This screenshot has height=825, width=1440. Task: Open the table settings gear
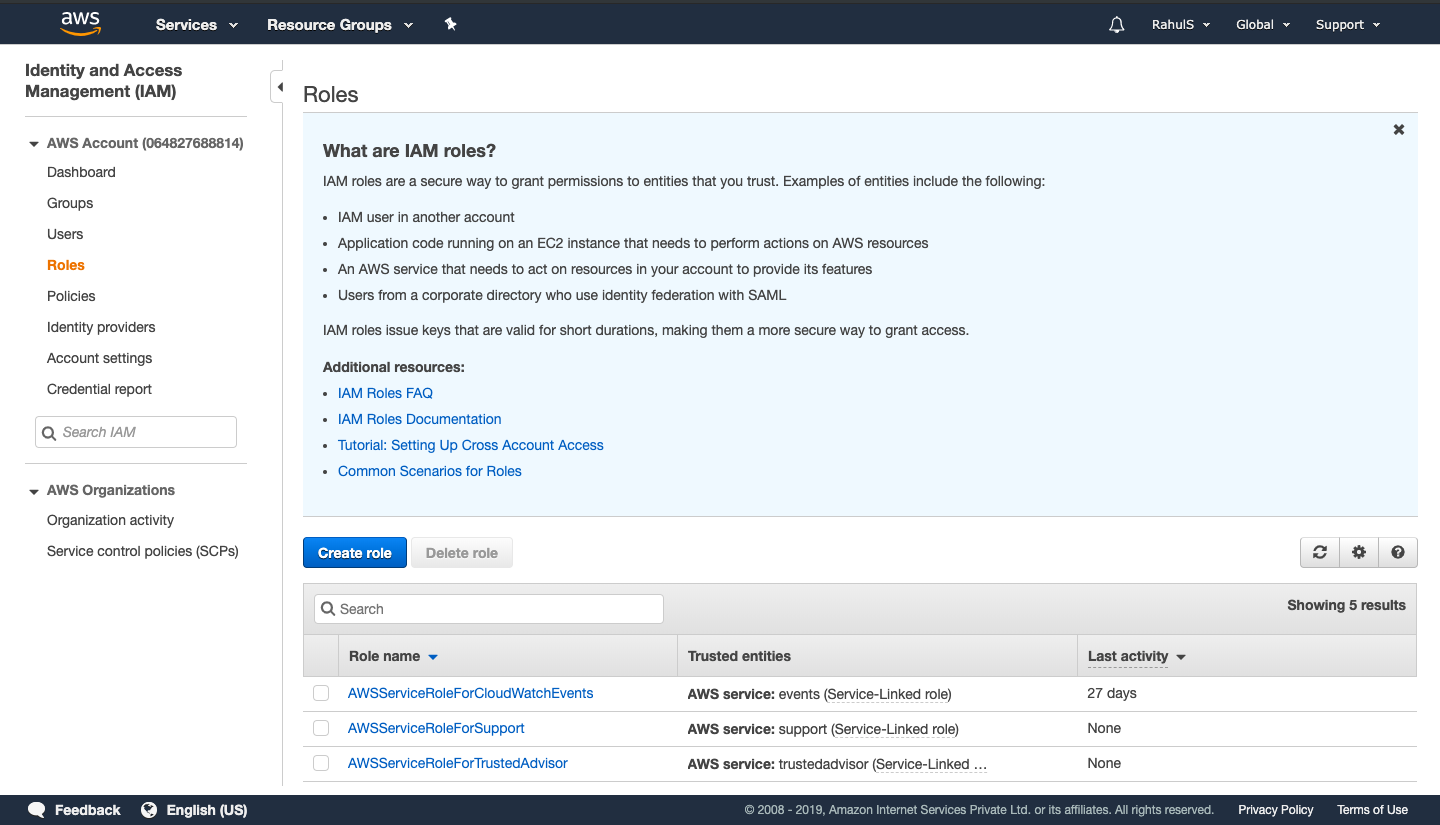coord(1358,552)
